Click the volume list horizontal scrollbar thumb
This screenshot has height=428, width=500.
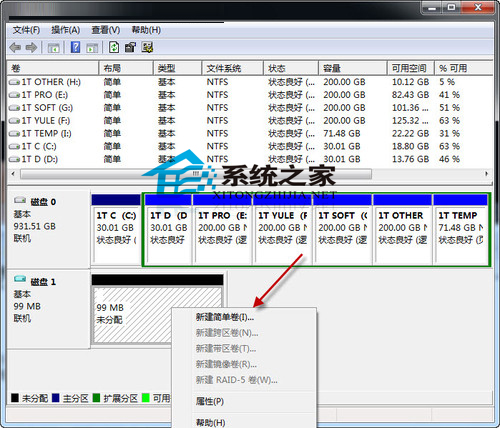point(196,174)
